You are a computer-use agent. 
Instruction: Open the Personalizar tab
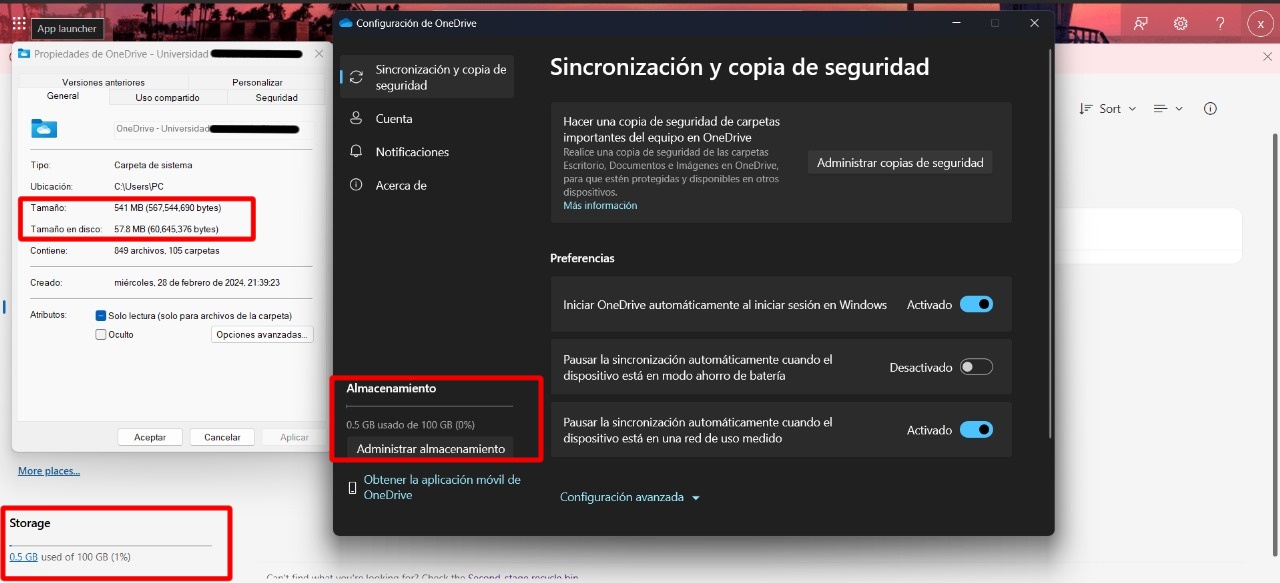coord(257,82)
